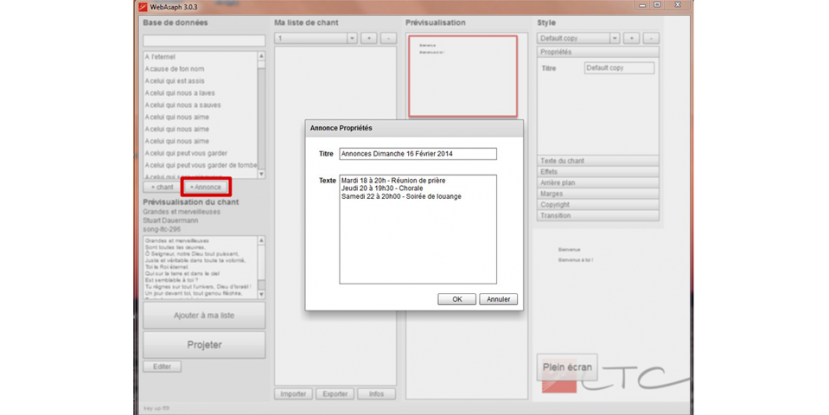Remove song list with minus button
The image size is (829, 415).
[388, 38]
